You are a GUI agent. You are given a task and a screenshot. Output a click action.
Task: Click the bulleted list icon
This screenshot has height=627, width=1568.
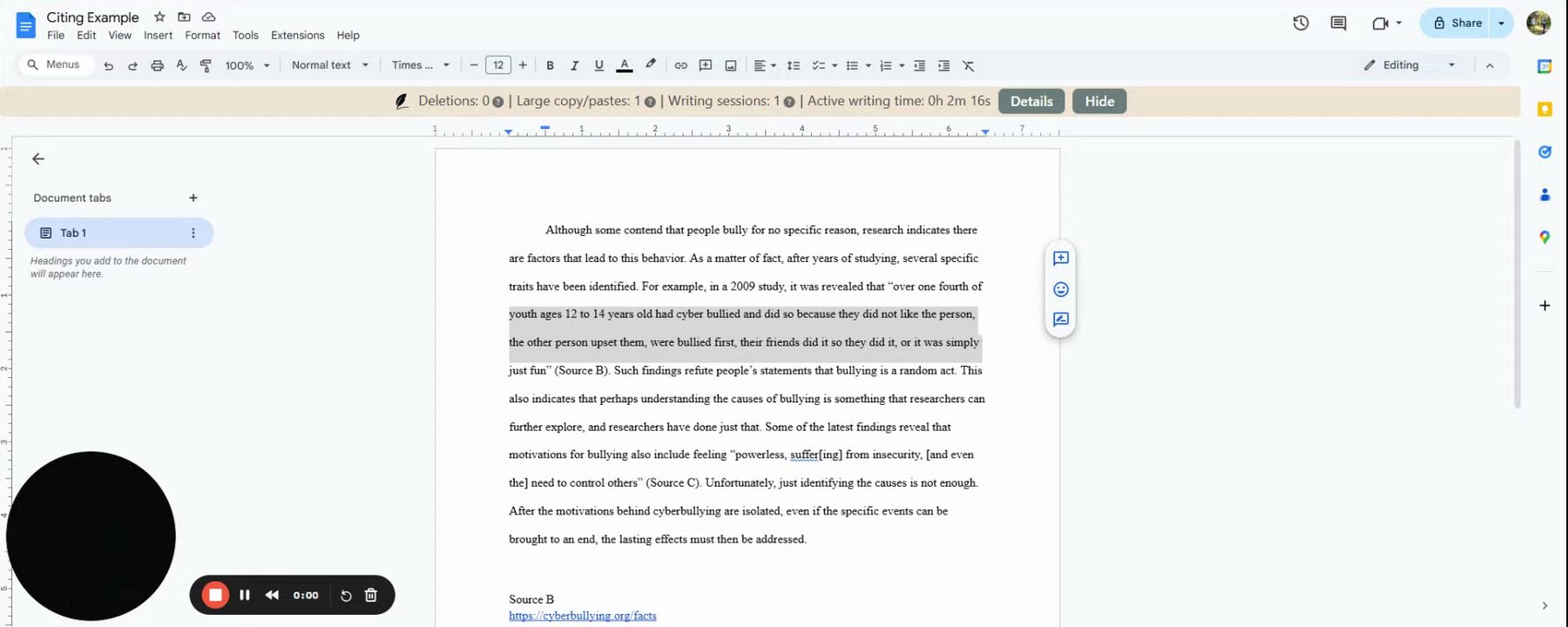coord(852,65)
